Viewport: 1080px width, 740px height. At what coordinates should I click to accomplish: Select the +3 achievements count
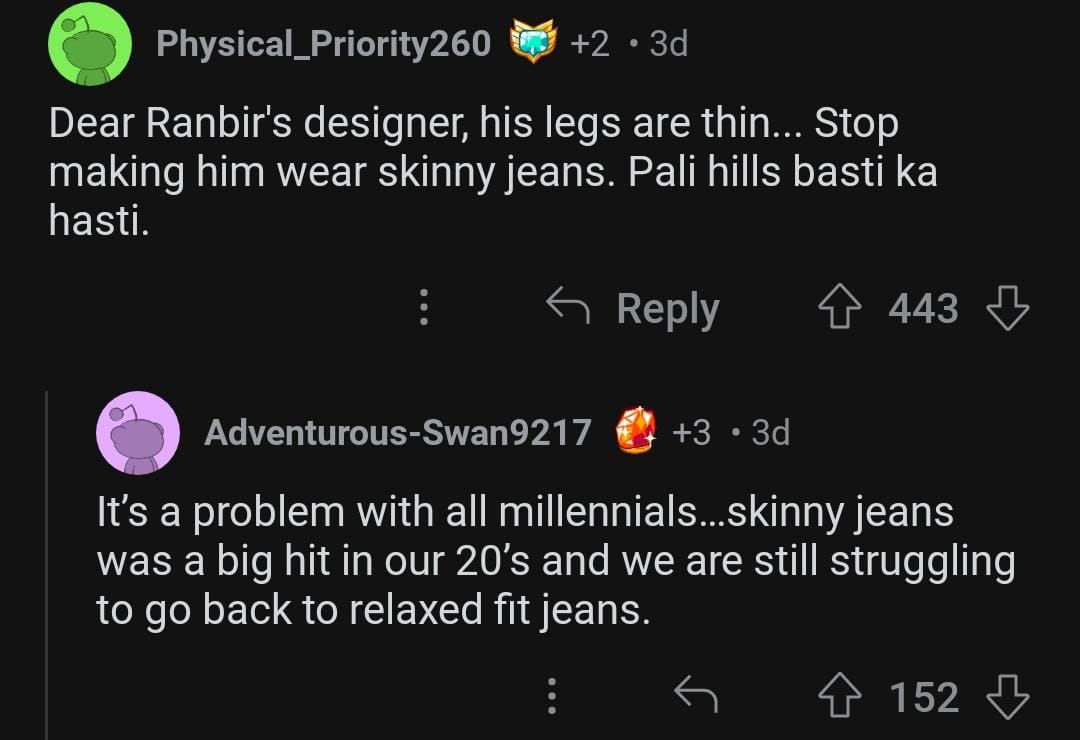click(691, 433)
